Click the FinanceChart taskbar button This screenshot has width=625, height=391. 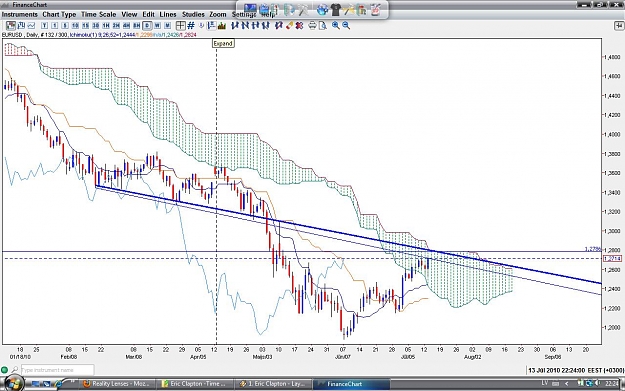[351, 384]
